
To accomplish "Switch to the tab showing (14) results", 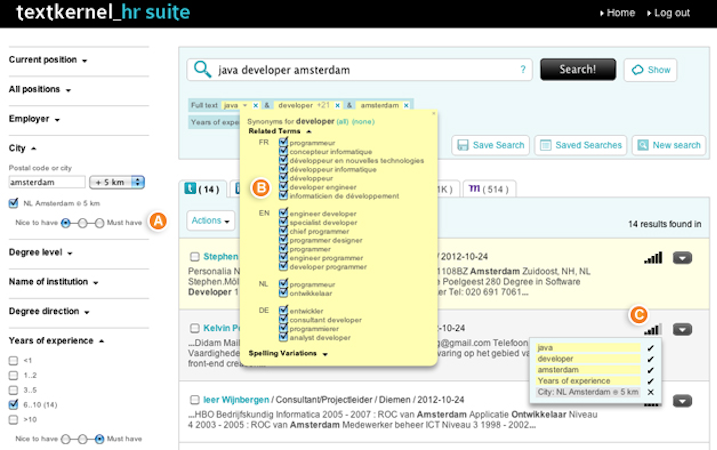I will 205,189.
